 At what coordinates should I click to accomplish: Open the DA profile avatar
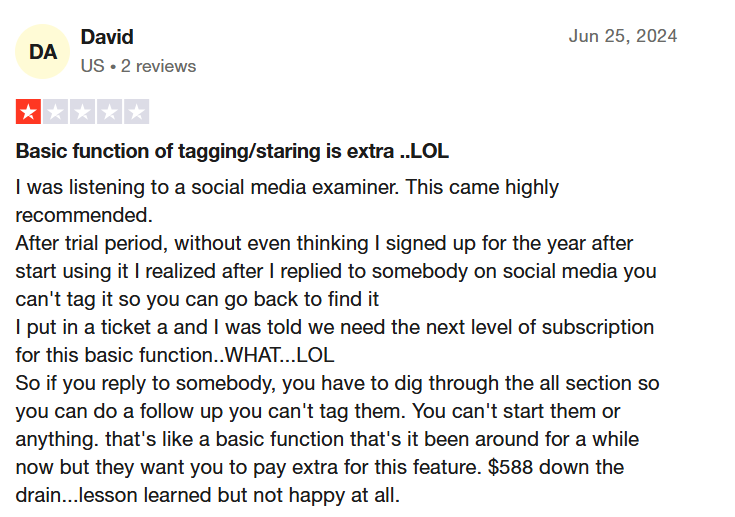coord(43,52)
